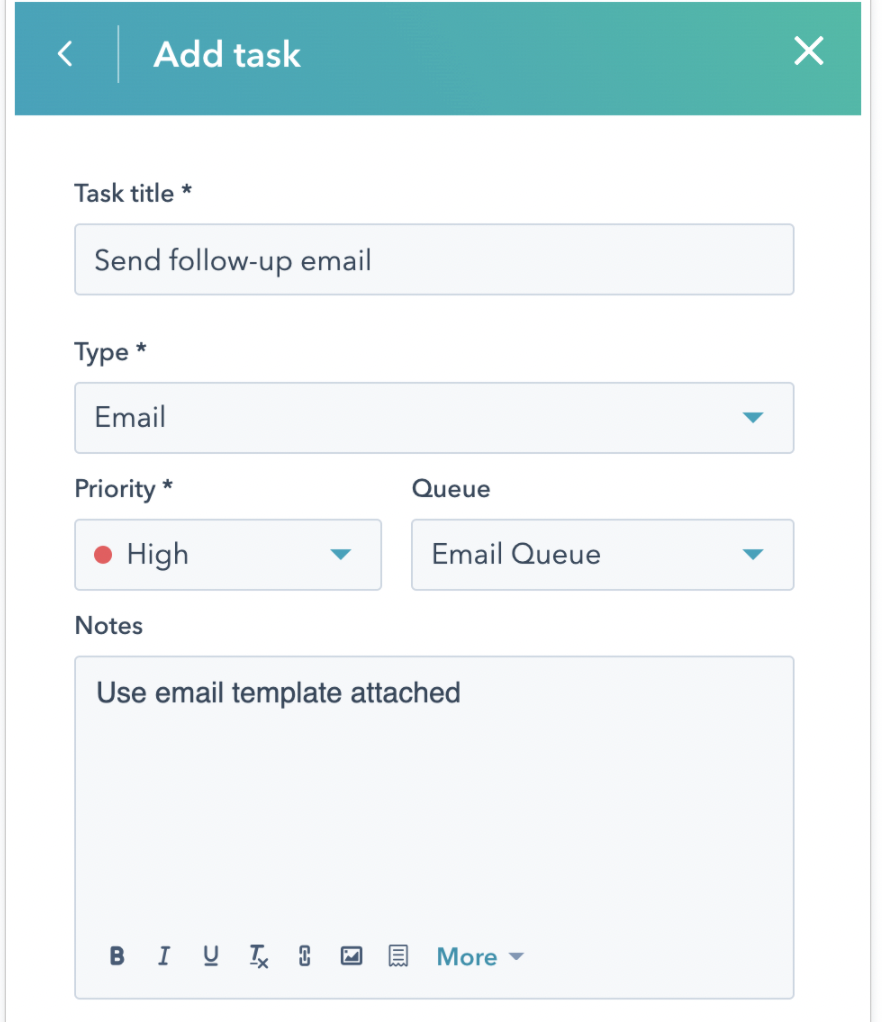Clear text formatting using the Tx icon
The height and width of the screenshot is (1022, 882).
click(x=258, y=956)
